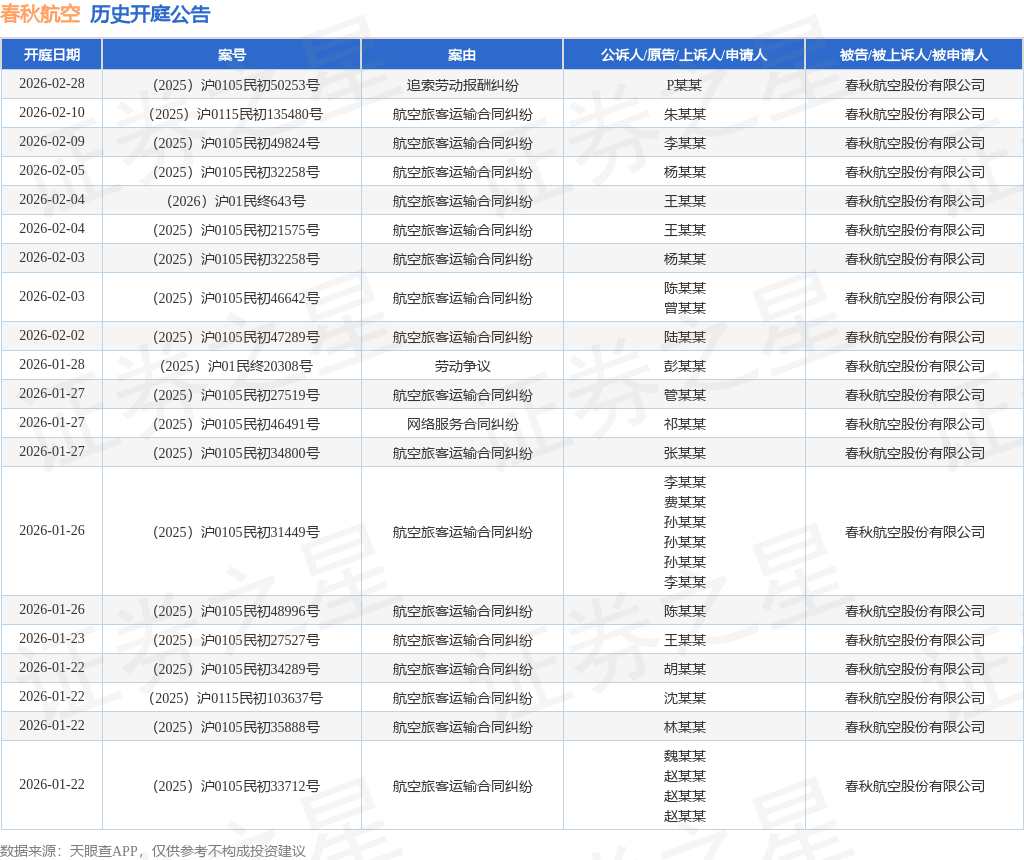Click case number 沪0105民初47289号
This screenshot has width=1024, height=860.
(x=236, y=337)
